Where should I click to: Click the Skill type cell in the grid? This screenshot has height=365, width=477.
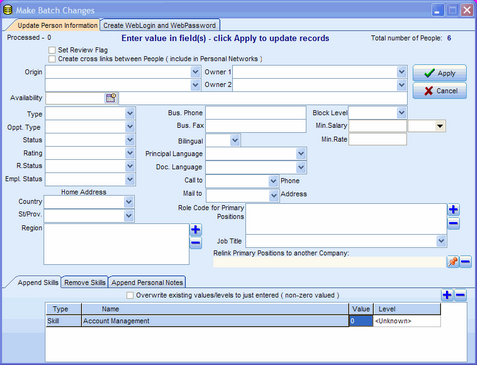tap(64, 321)
